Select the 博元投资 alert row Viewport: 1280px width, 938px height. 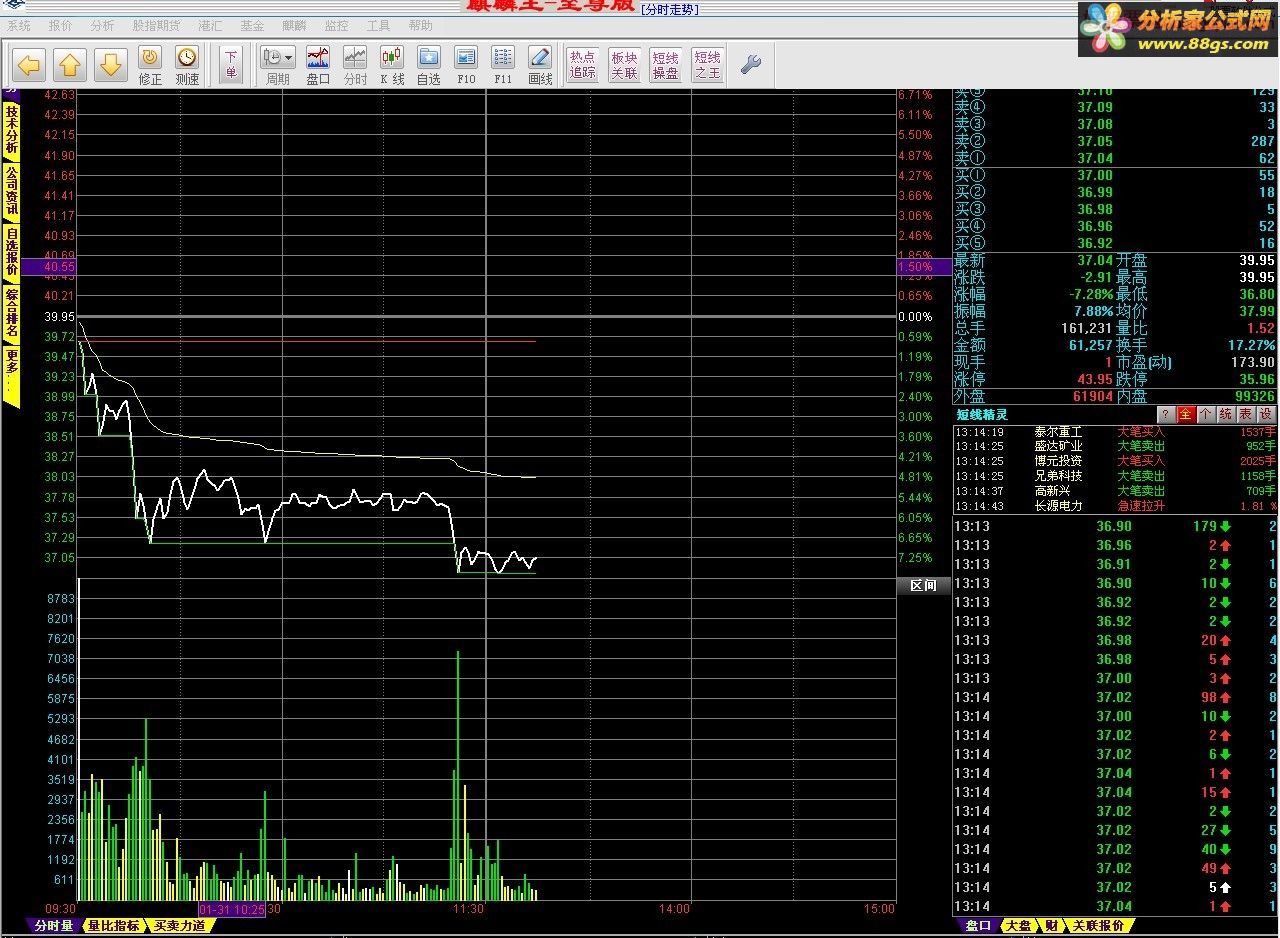(1115, 462)
